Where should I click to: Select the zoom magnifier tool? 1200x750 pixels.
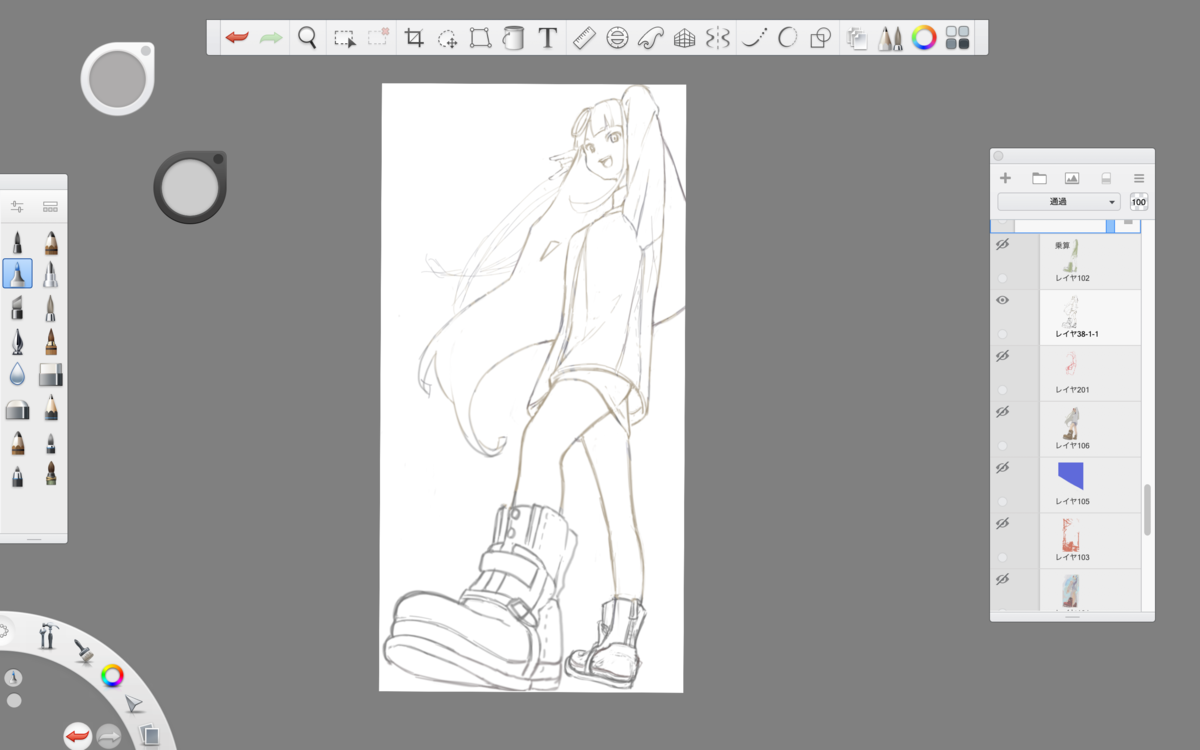point(307,38)
